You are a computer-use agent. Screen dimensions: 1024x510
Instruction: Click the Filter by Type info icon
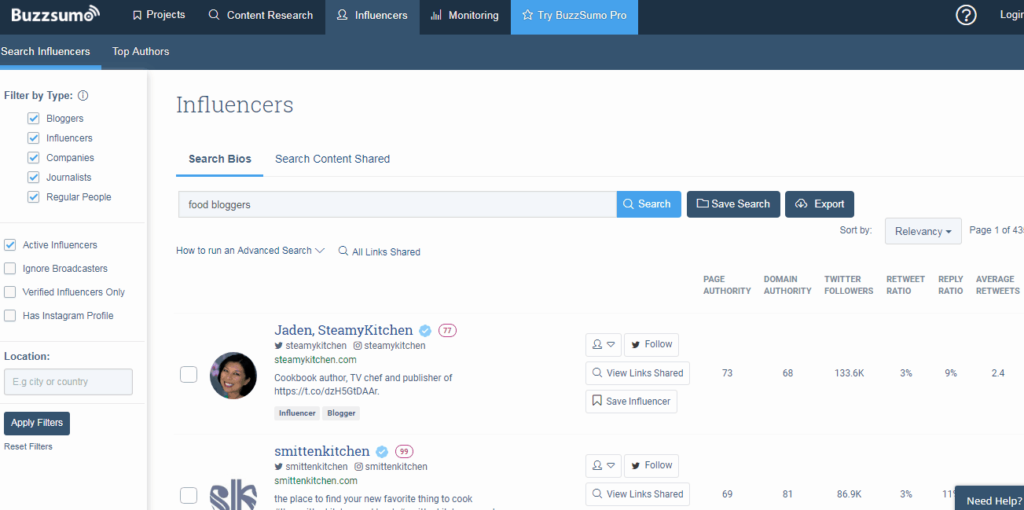tap(83, 96)
